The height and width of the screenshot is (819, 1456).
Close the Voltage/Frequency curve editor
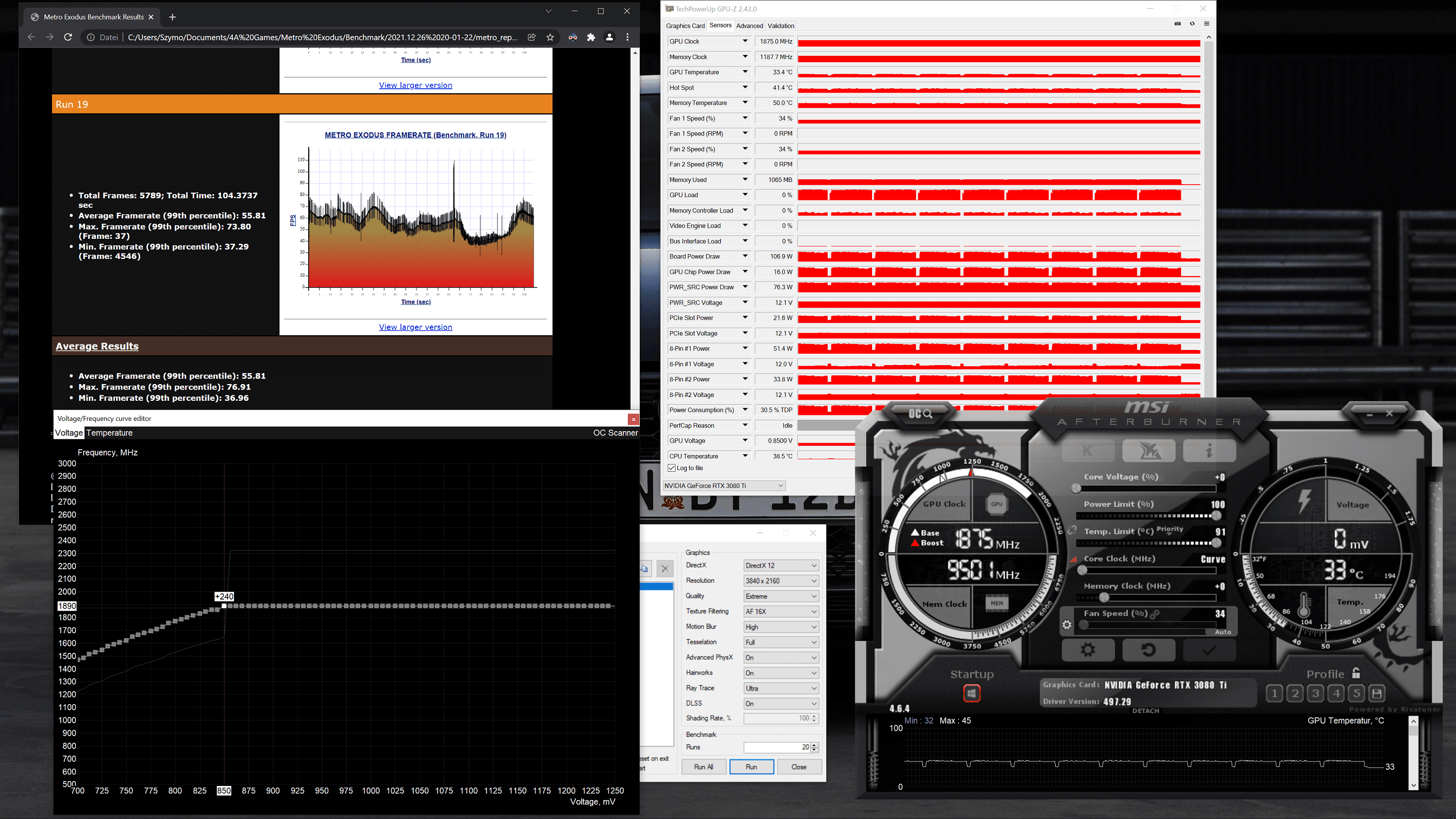(x=633, y=419)
